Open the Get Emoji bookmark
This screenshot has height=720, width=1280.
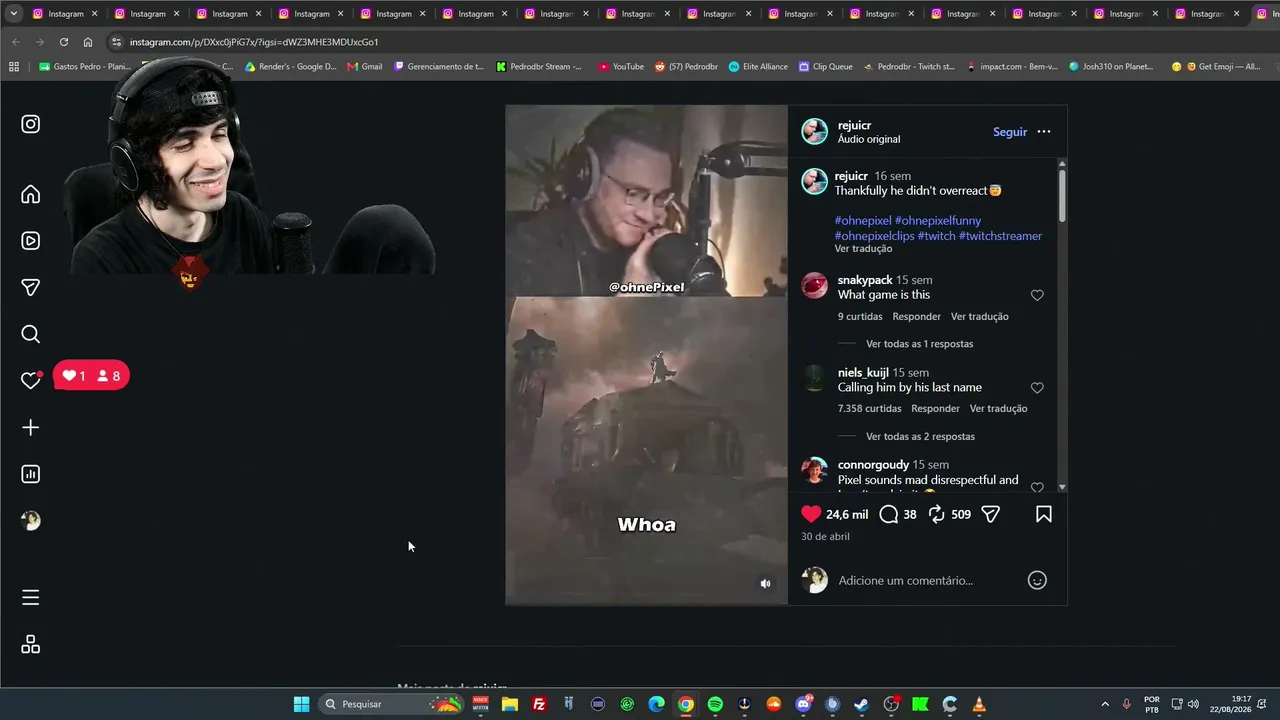pos(1216,67)
